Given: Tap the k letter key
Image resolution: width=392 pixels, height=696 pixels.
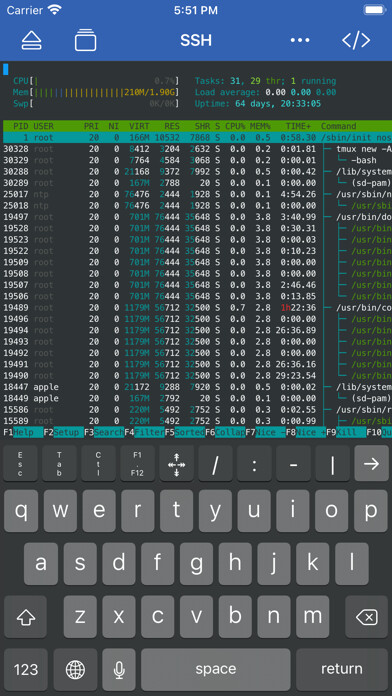Looking at the screenshot, I should coord(313,564).
